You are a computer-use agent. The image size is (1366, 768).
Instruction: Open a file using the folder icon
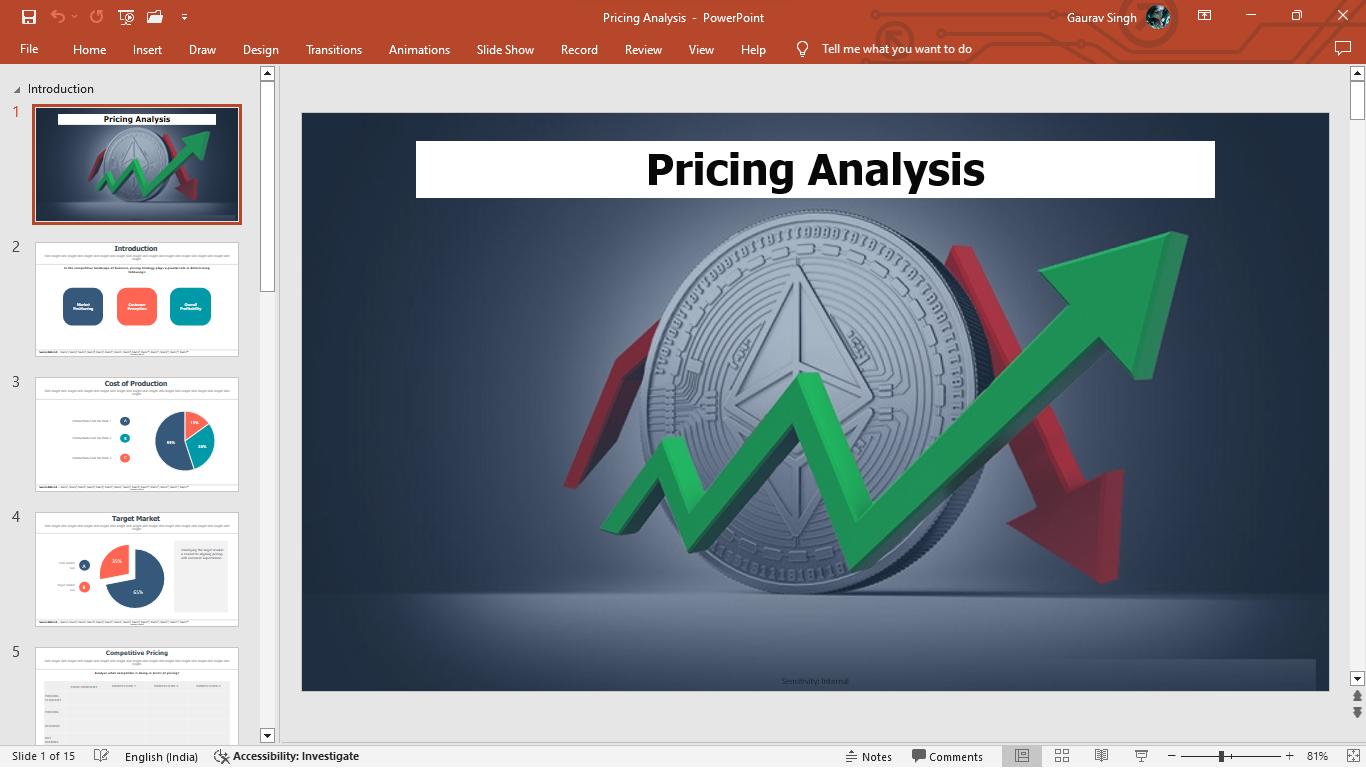(155, 17)
